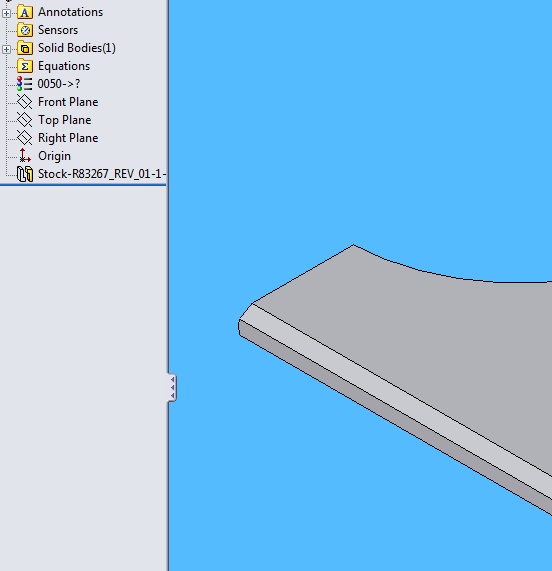Expand the Solid Bodies(1) node
The width and height of the screenshot is (552, 571).
click(x=6, y=50)
